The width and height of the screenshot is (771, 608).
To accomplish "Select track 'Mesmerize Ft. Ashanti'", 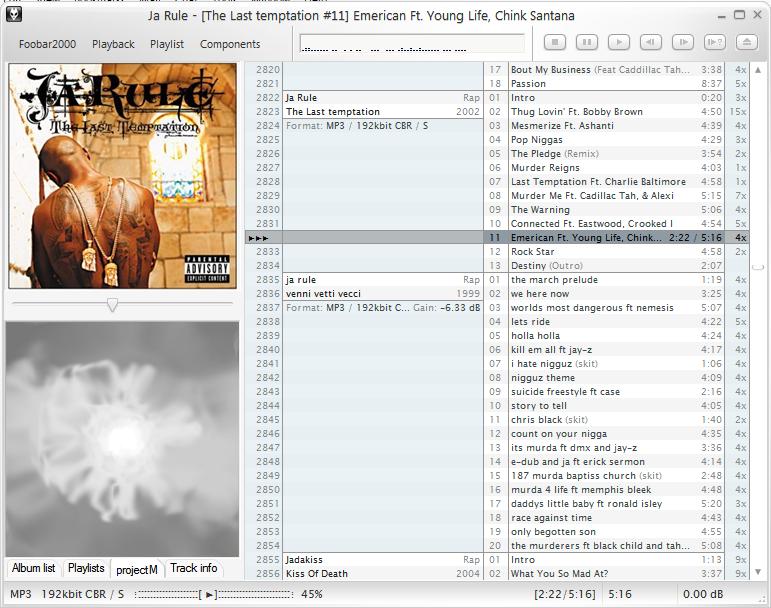I will tap(616, 126).
